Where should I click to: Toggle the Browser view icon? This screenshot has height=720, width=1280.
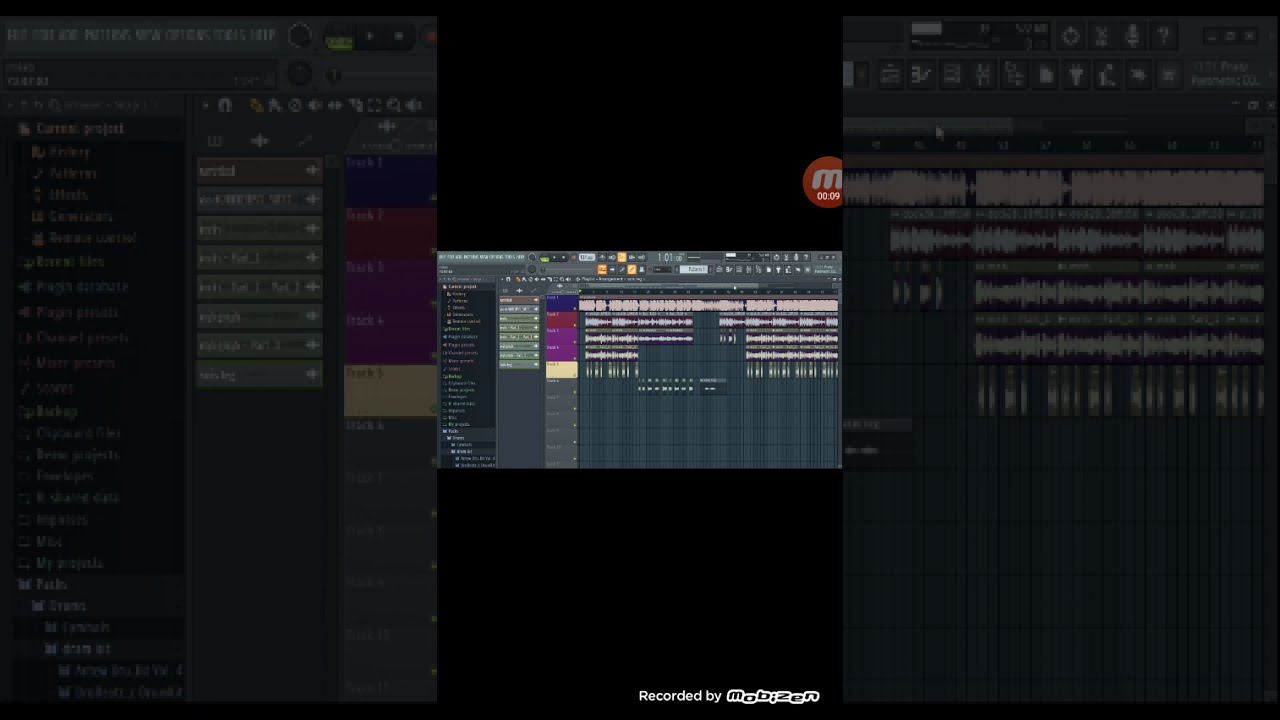coord(758,269)
